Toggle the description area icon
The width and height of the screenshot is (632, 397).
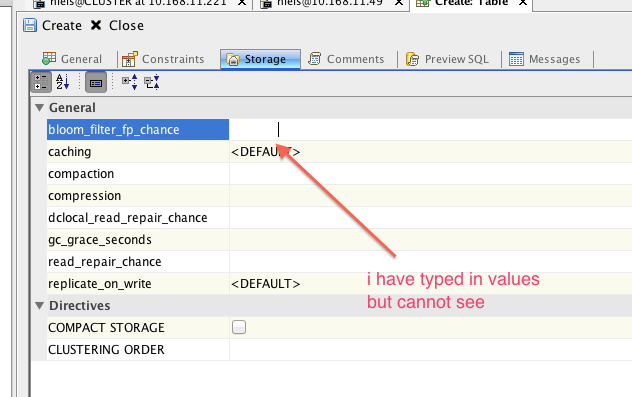tap(96, 82)
